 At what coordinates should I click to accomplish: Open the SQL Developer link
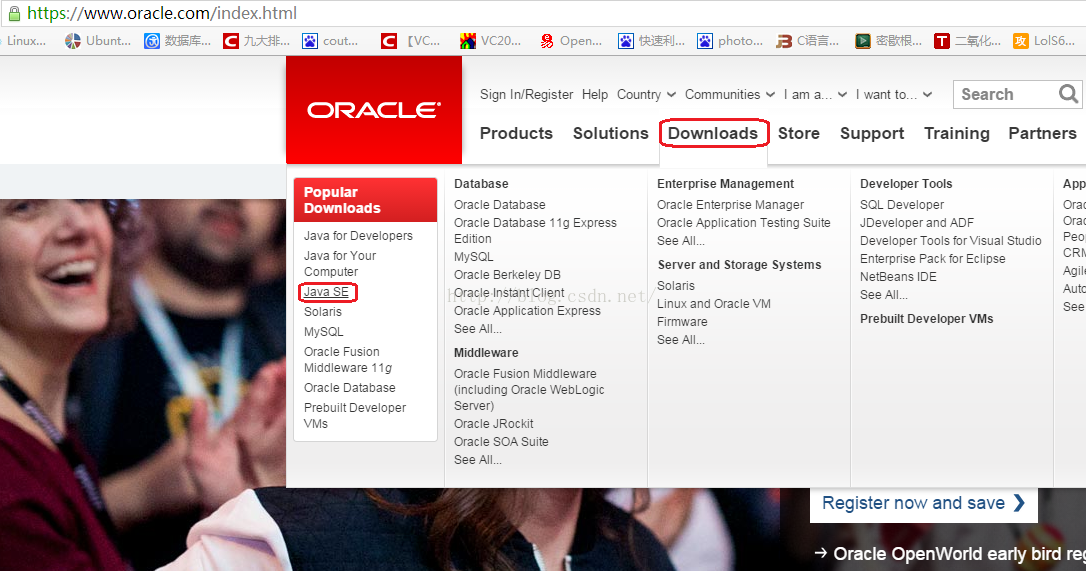pos(901,204)
